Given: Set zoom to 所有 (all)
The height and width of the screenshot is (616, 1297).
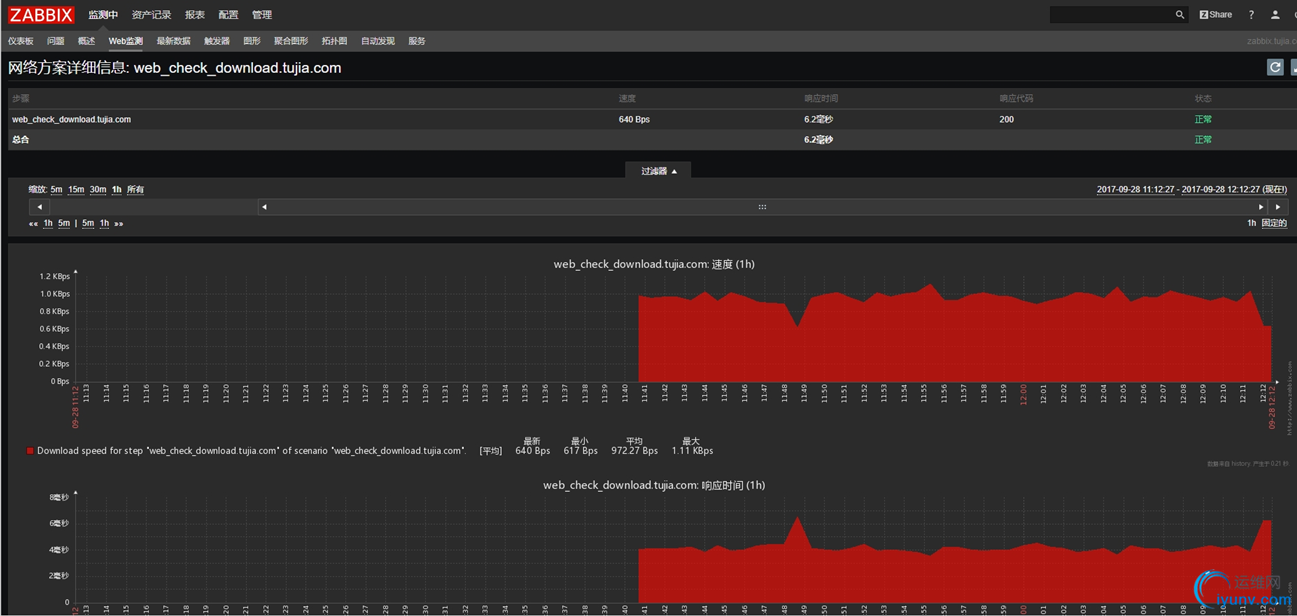Looking at the screenshot, I should [x=135, y=189].
